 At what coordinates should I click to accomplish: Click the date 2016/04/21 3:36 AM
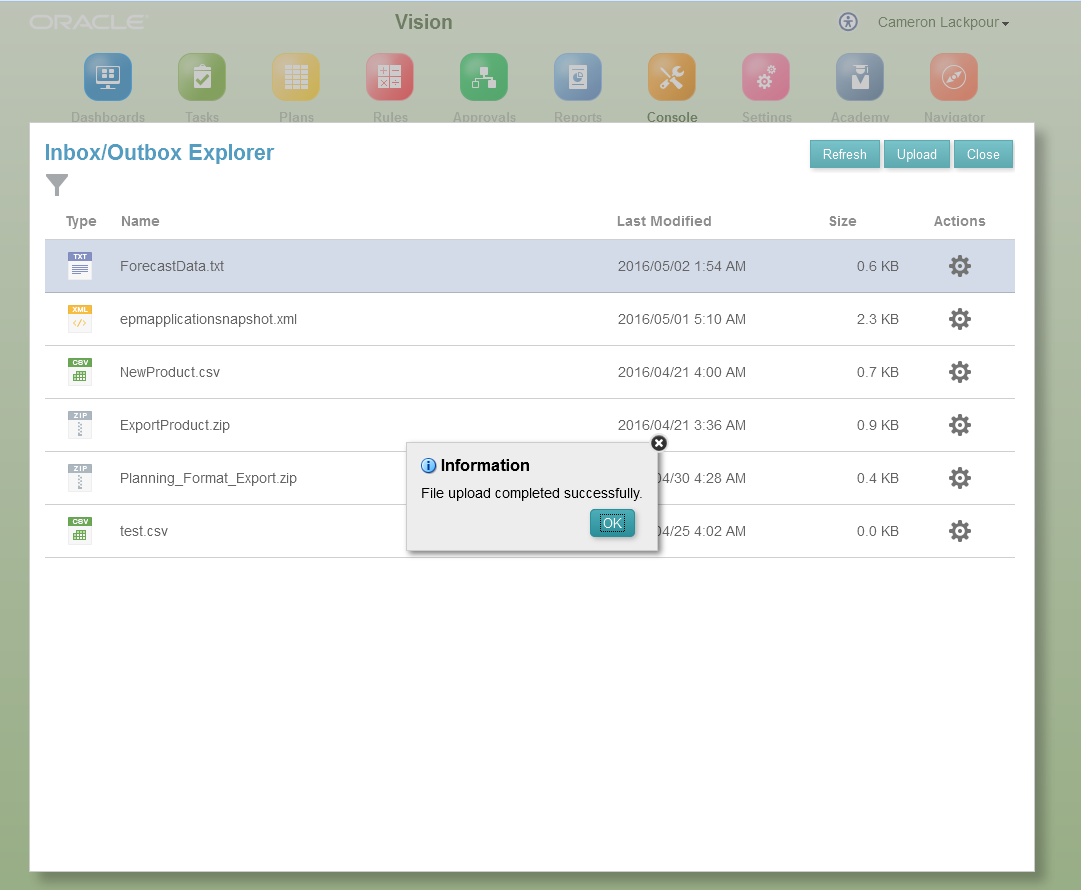(681, 425)
